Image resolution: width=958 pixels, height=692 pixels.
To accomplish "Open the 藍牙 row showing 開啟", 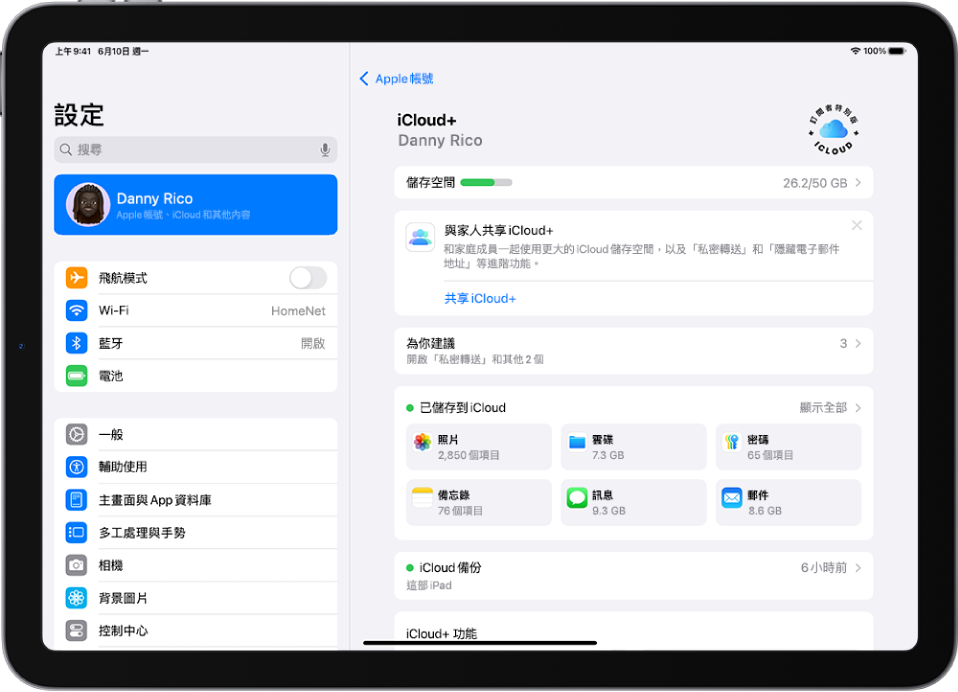I will click(196, 343).
